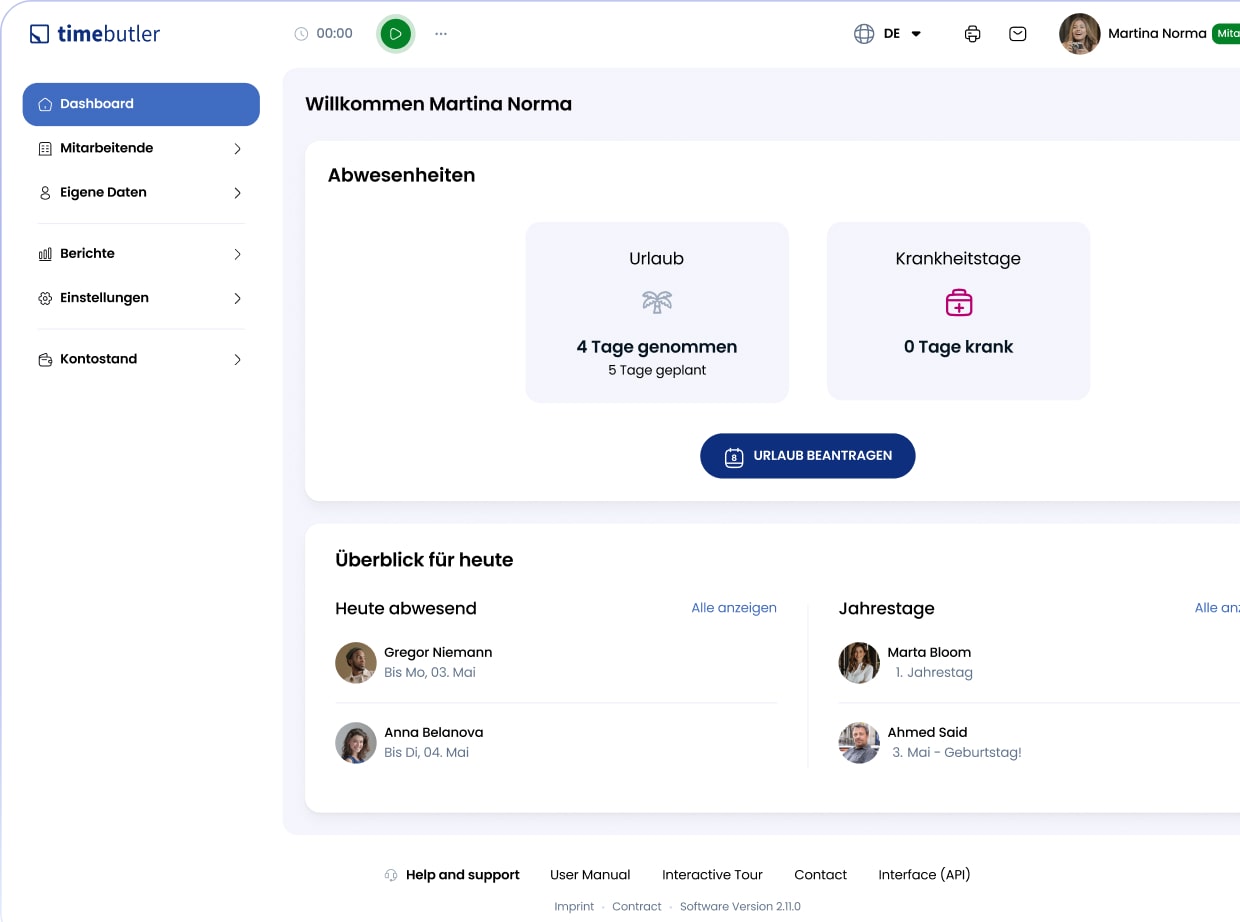Click the printer icon in header
Screen dimensions: 1240x922
tap(972, 34)
